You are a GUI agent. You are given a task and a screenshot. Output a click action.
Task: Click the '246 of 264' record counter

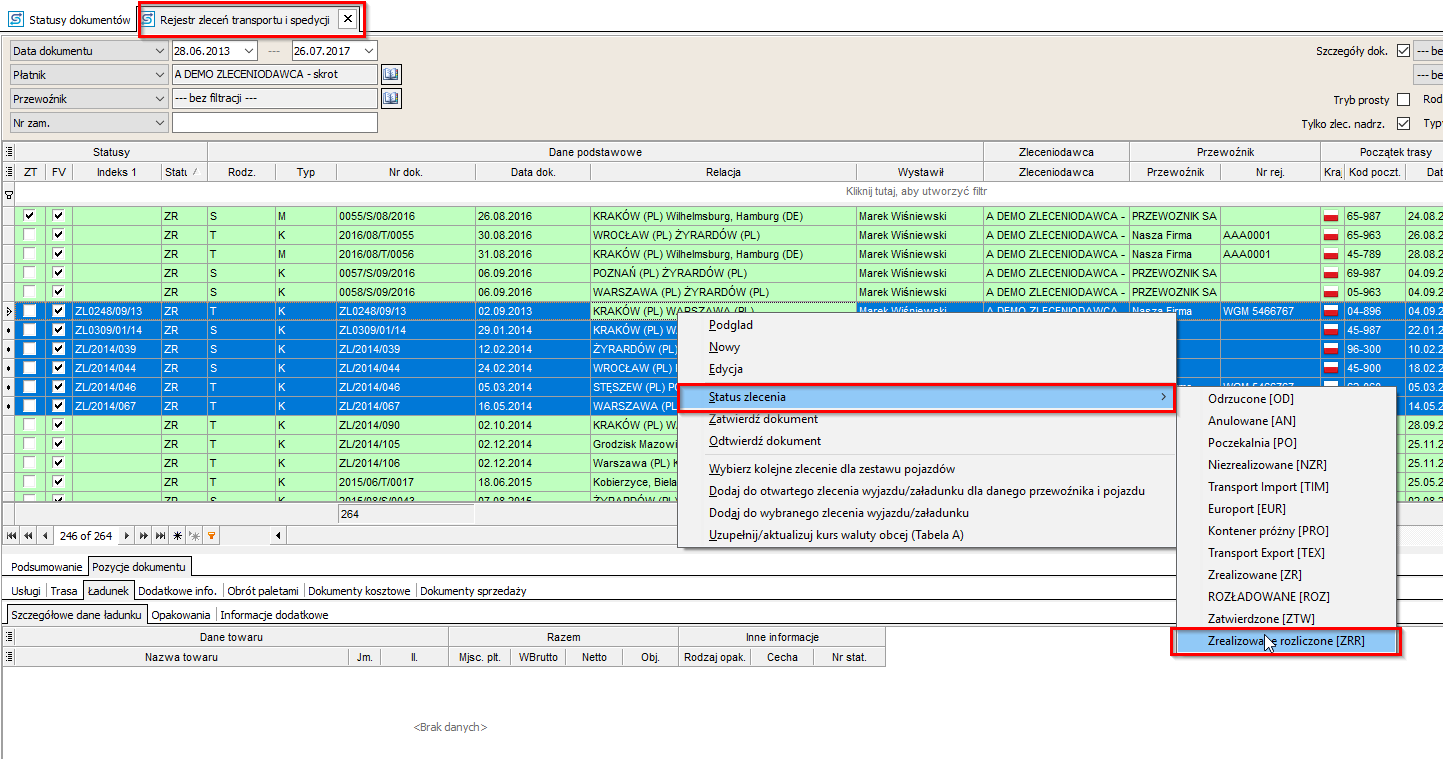pos(87,536)
